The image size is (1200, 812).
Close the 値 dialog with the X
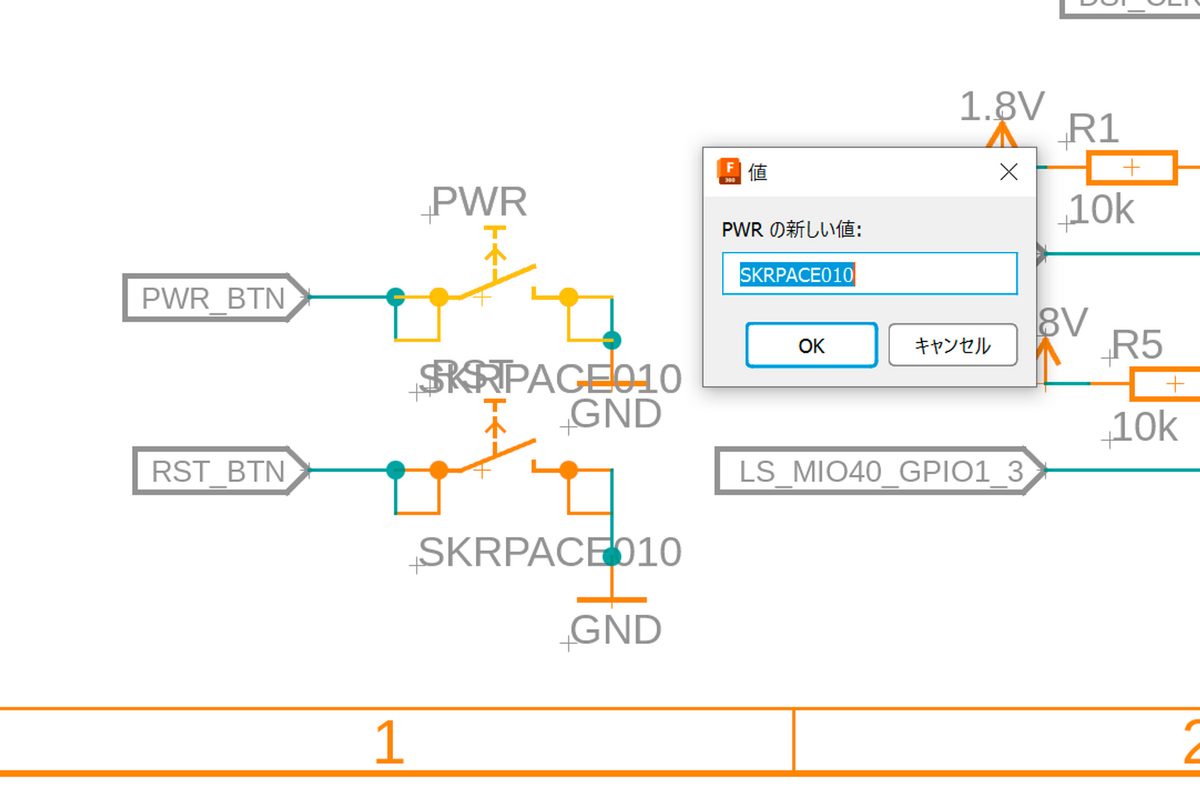pos(1008,171)
